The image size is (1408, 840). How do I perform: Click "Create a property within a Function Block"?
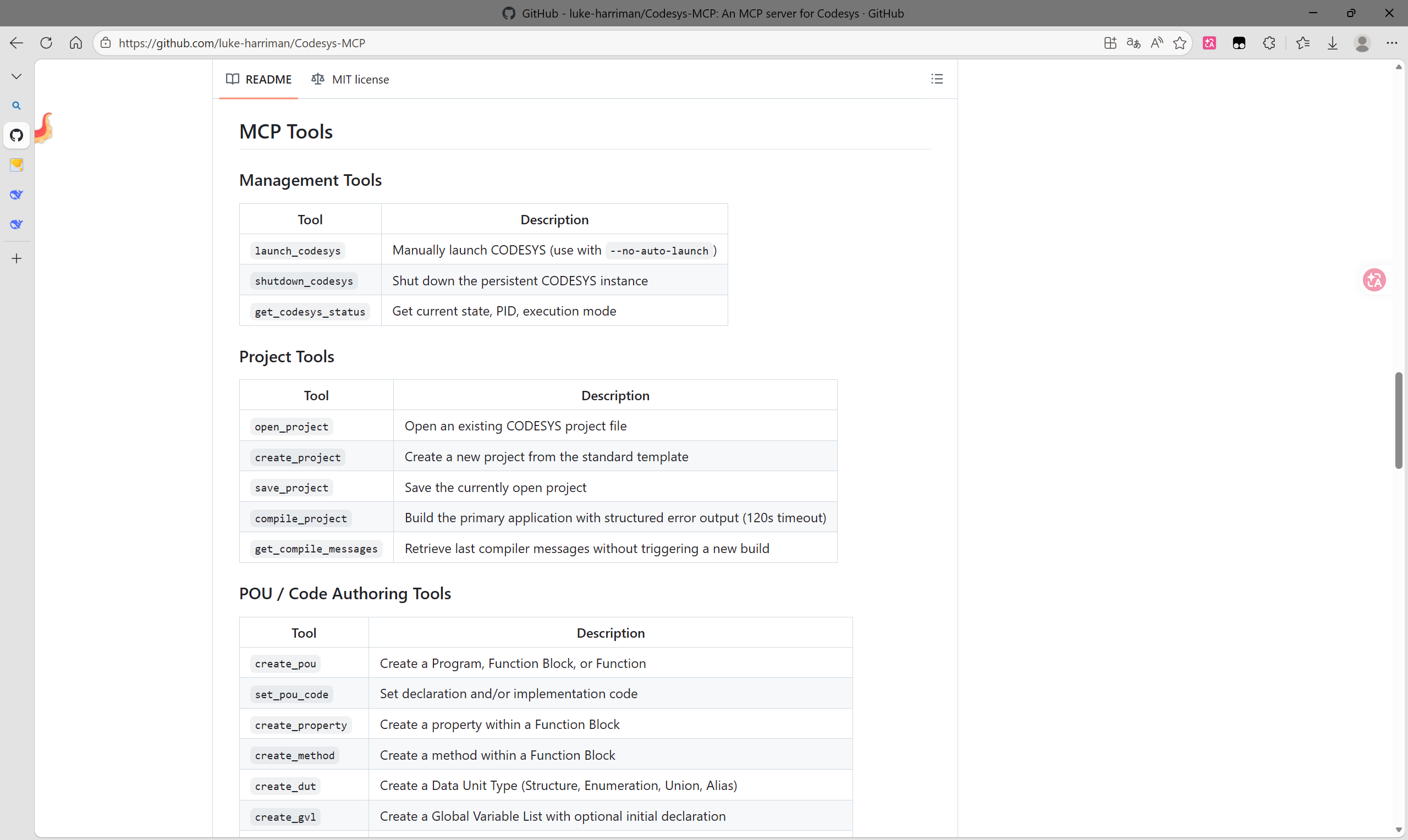pos(500,725)
